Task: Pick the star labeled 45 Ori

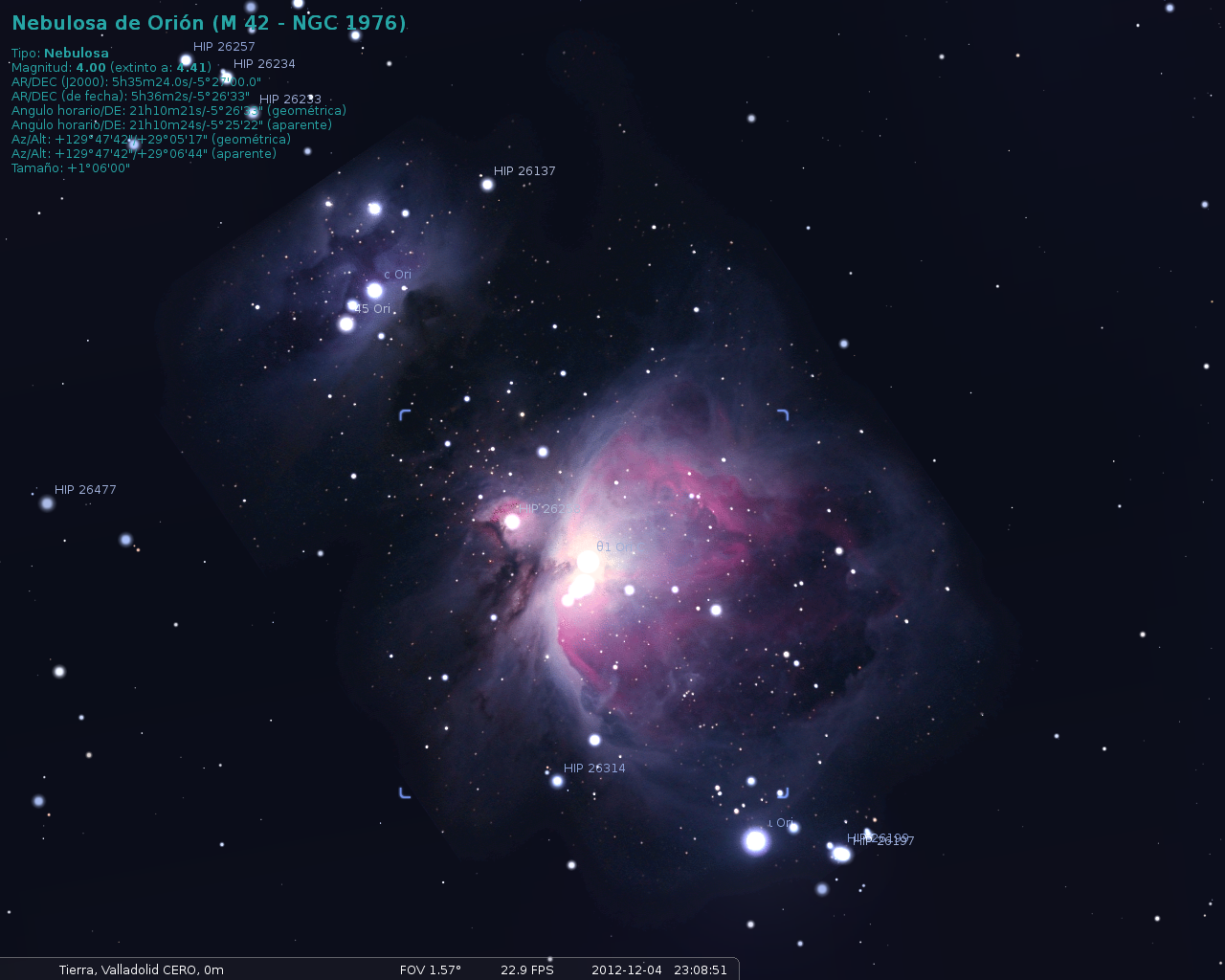Action: pyautogui.click(x=347, y=323)
